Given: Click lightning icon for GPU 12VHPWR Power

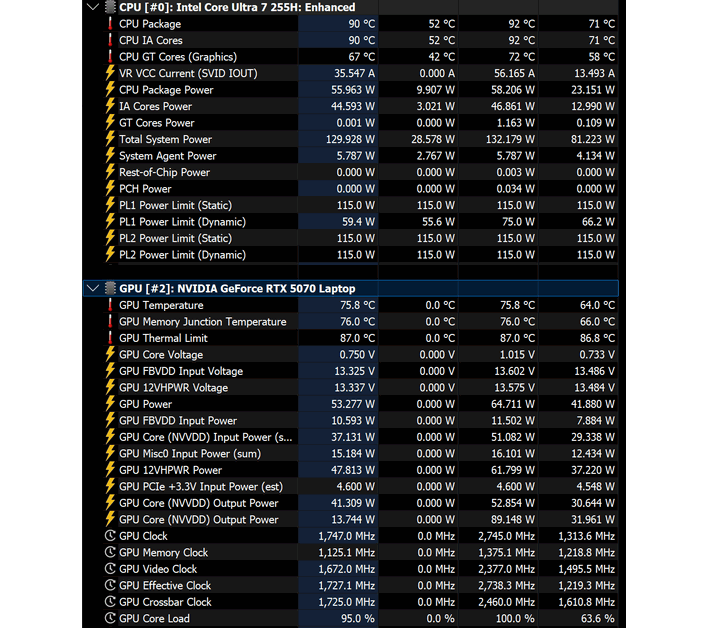Looking at the screenshot, I should click(110, 470).
